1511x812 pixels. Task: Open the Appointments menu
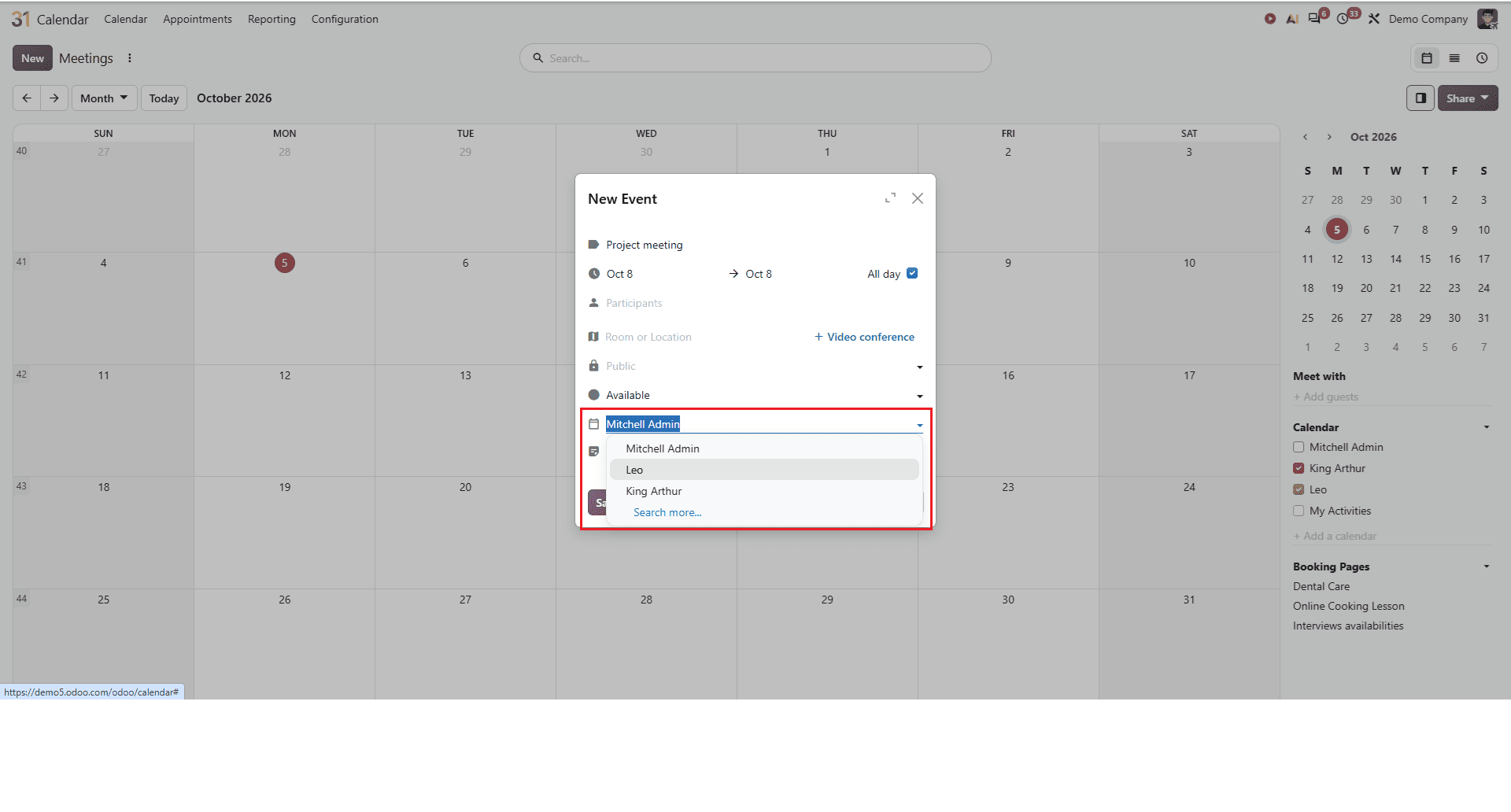(198, 19)
